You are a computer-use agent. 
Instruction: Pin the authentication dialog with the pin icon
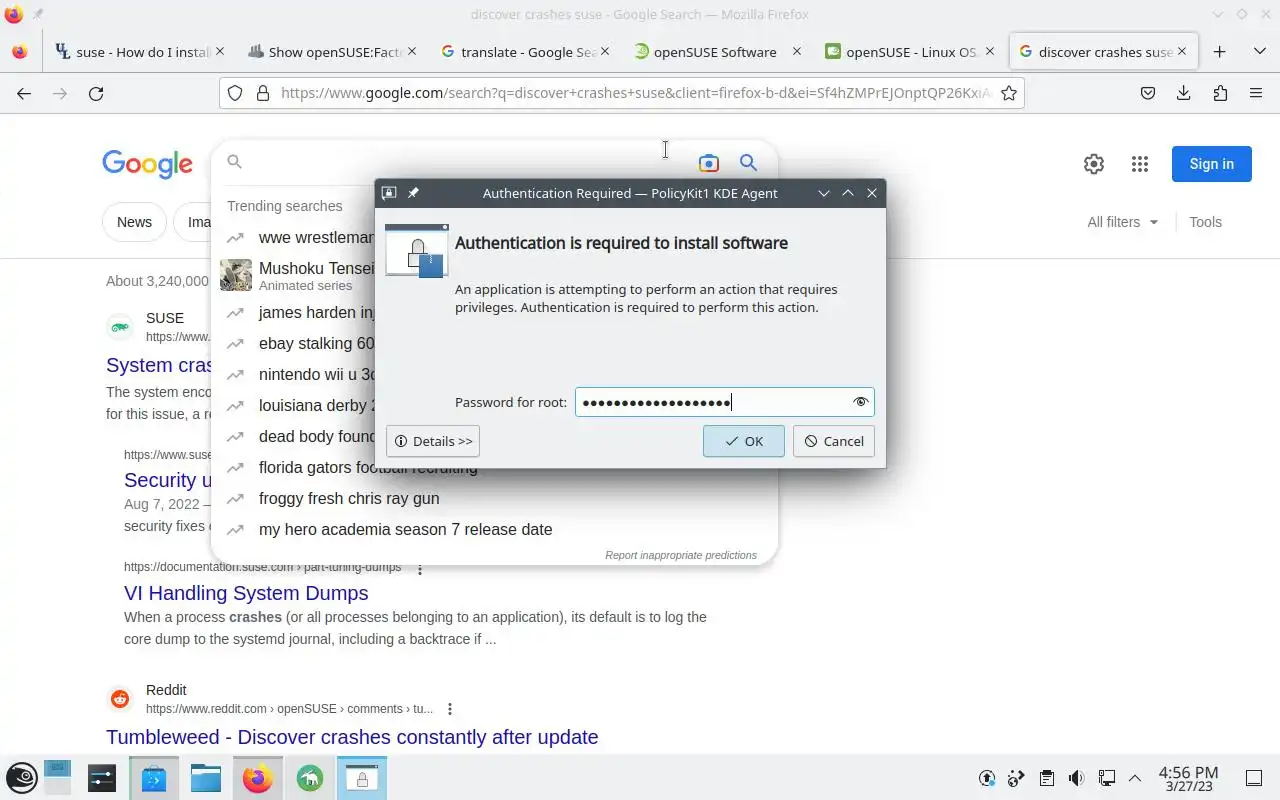413,193
